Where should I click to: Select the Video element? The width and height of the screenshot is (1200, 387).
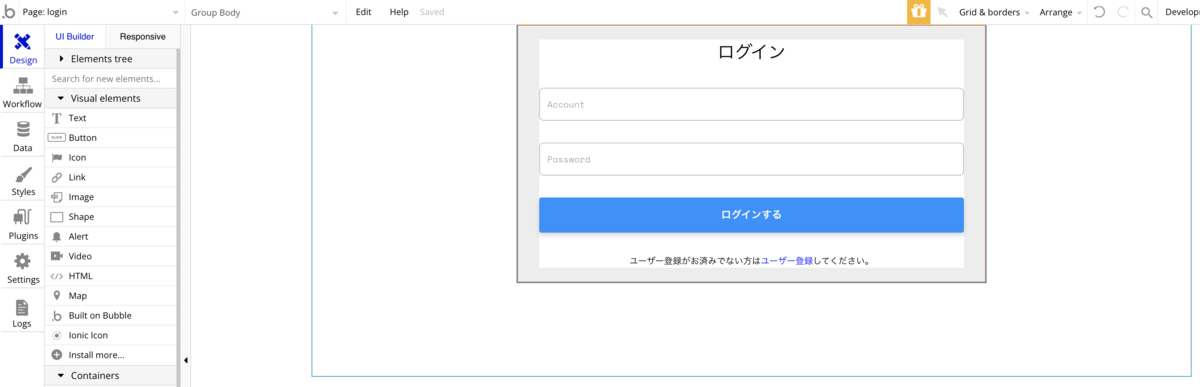111,256
